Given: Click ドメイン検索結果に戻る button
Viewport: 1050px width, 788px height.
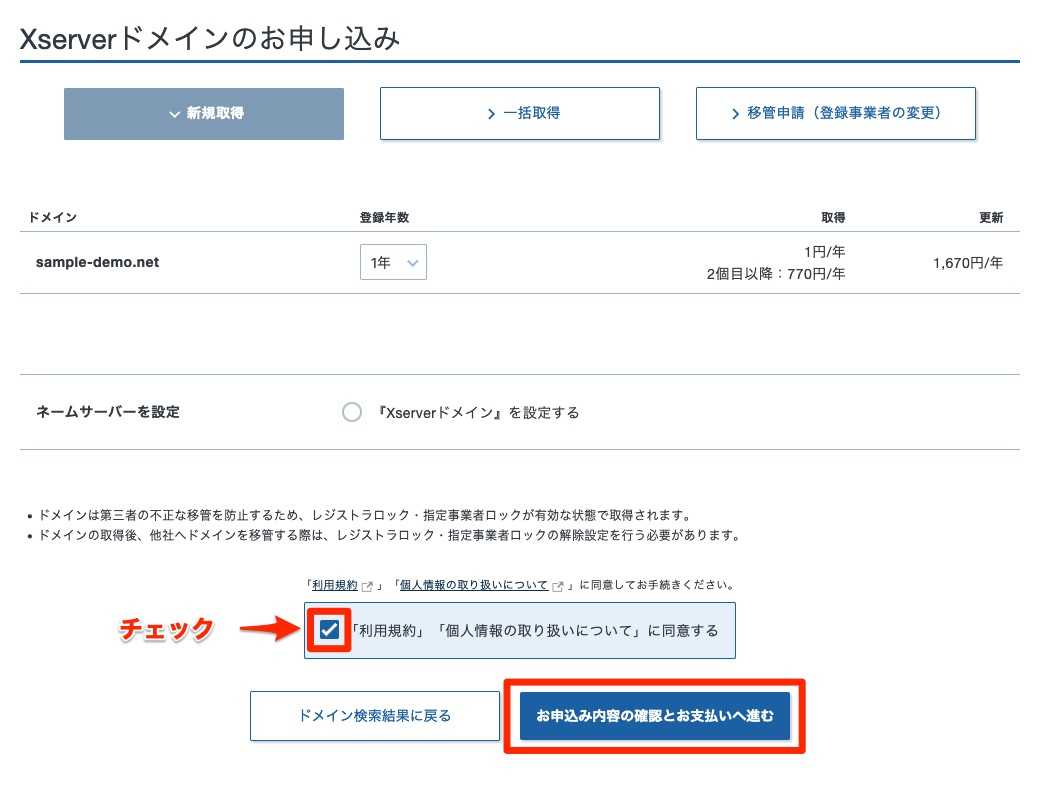Looking at the screenshot, I should (375, 716).
